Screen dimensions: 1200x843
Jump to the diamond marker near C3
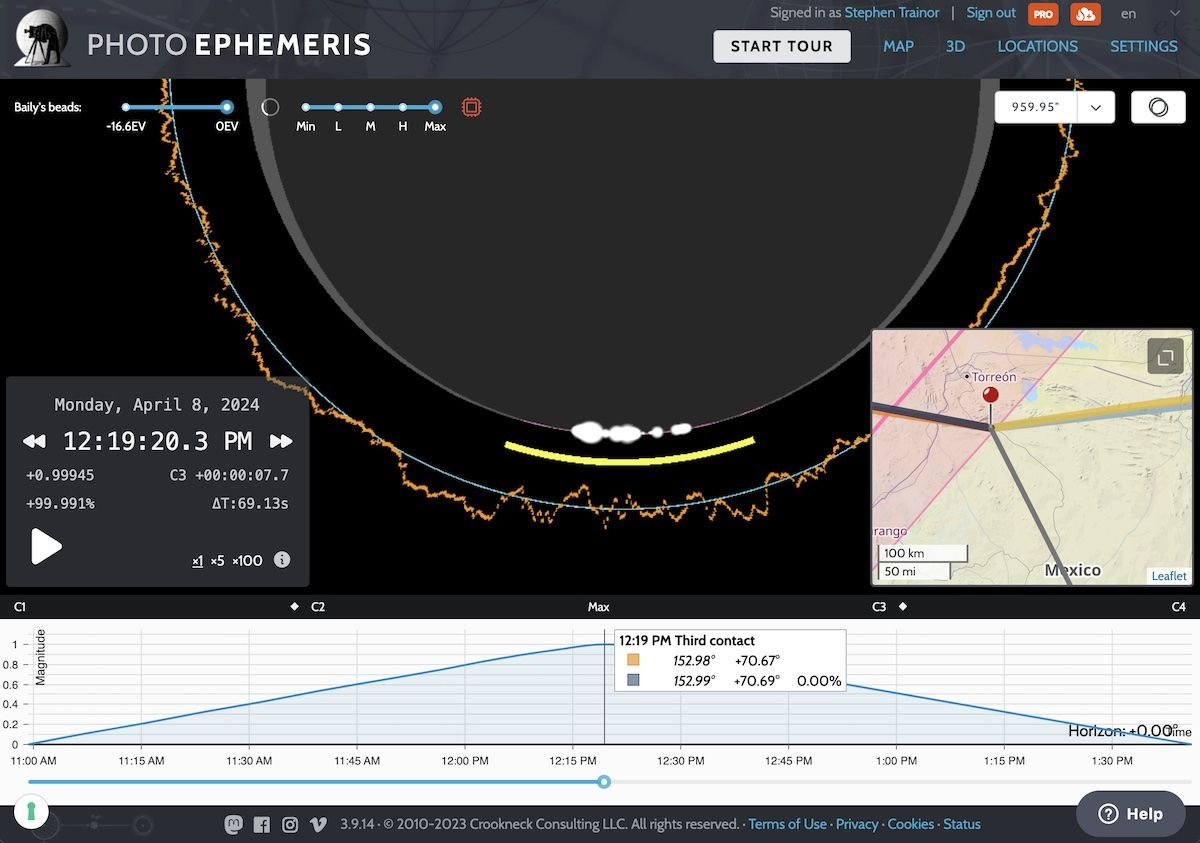coord(902,606)
